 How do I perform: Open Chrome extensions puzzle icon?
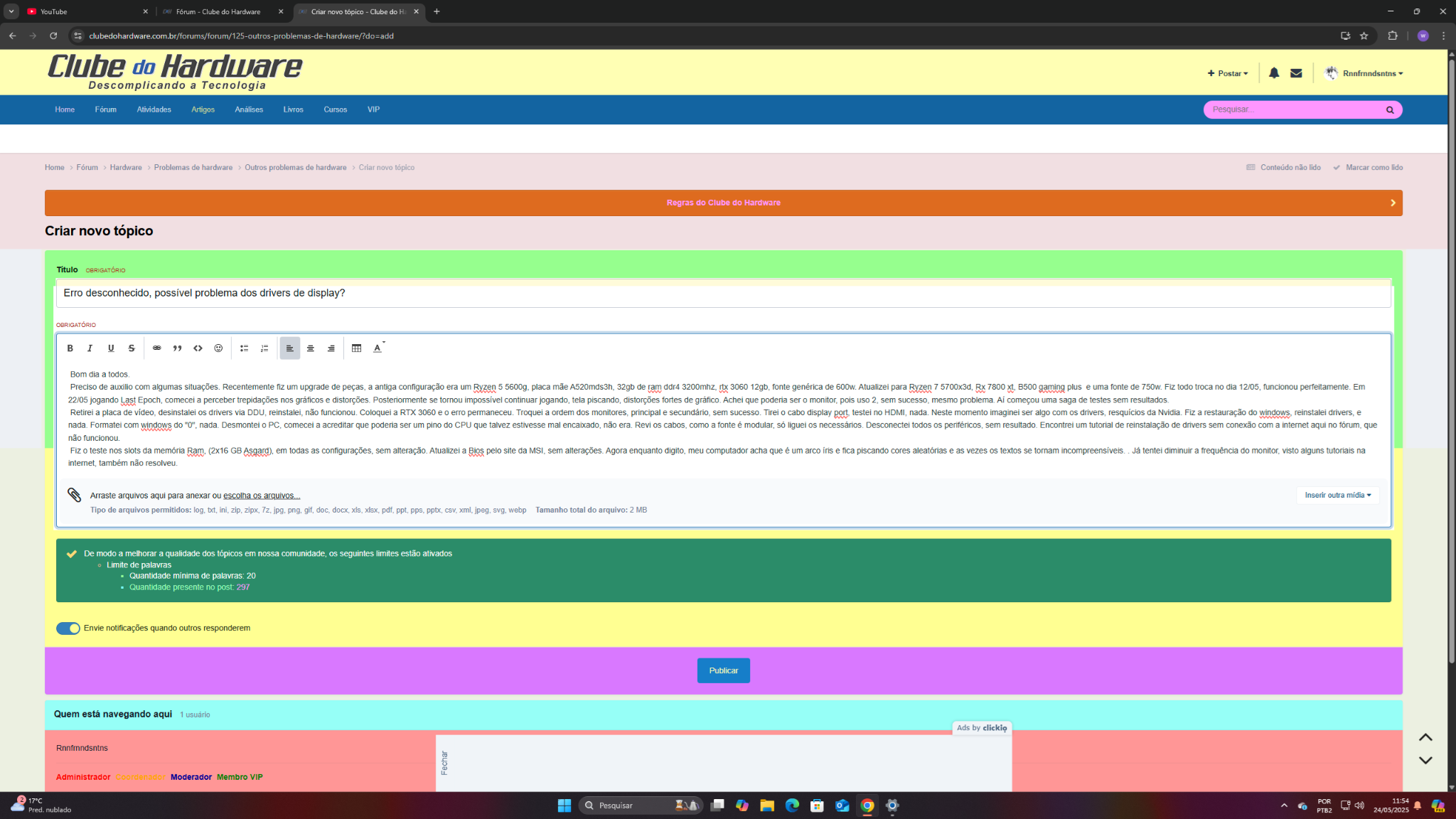1393,36
